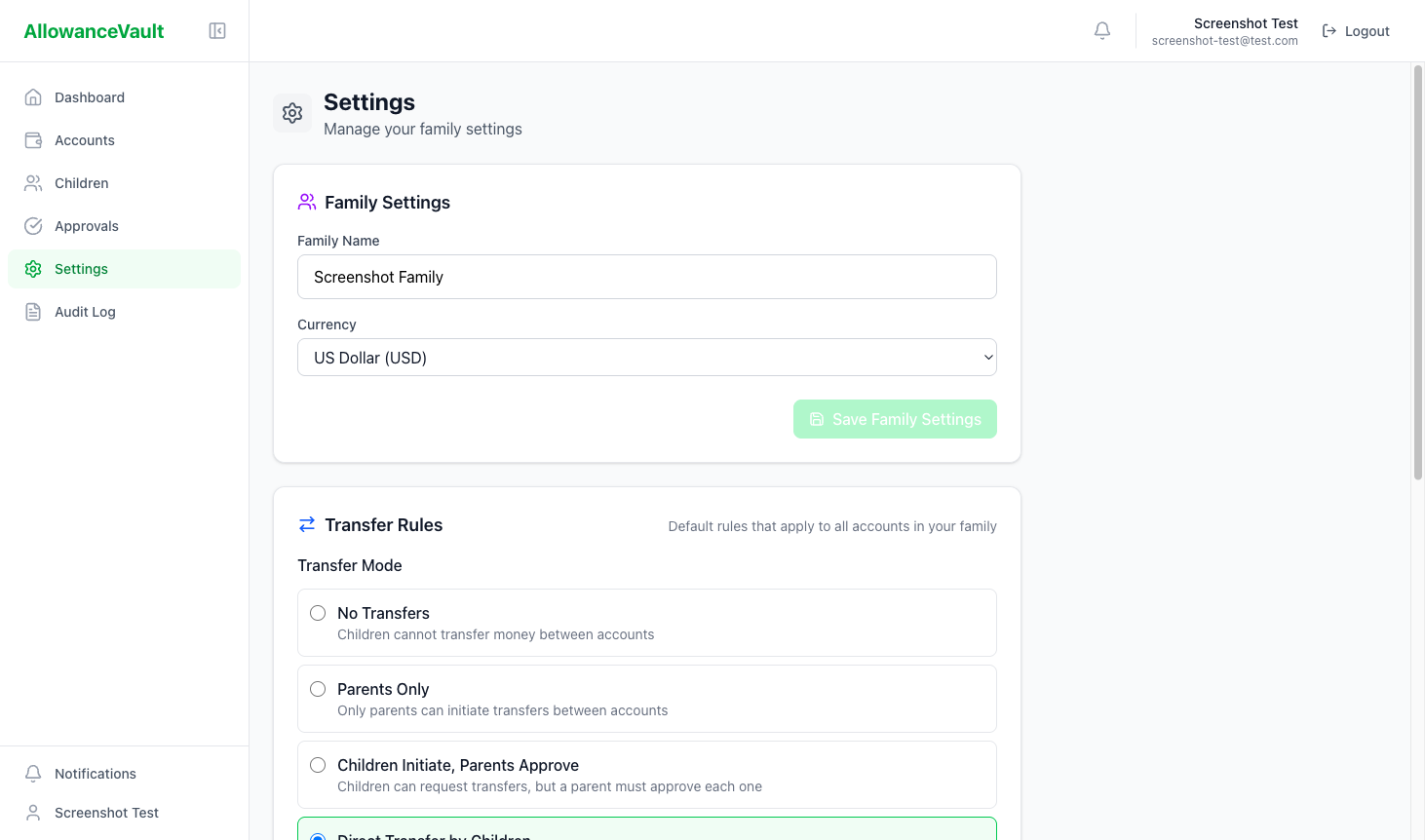Open notifications via the bell icon
The width and height of the screenshot is (1425, 840).
[x=1101, y=30]
